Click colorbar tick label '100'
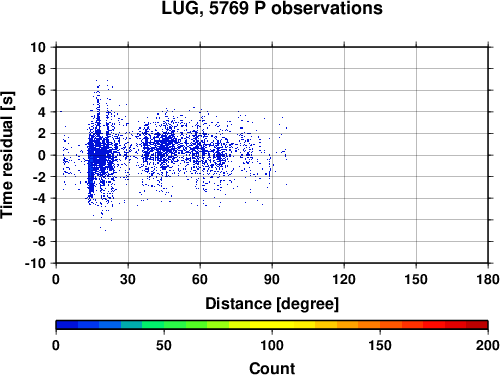 (x=272, y=345)
